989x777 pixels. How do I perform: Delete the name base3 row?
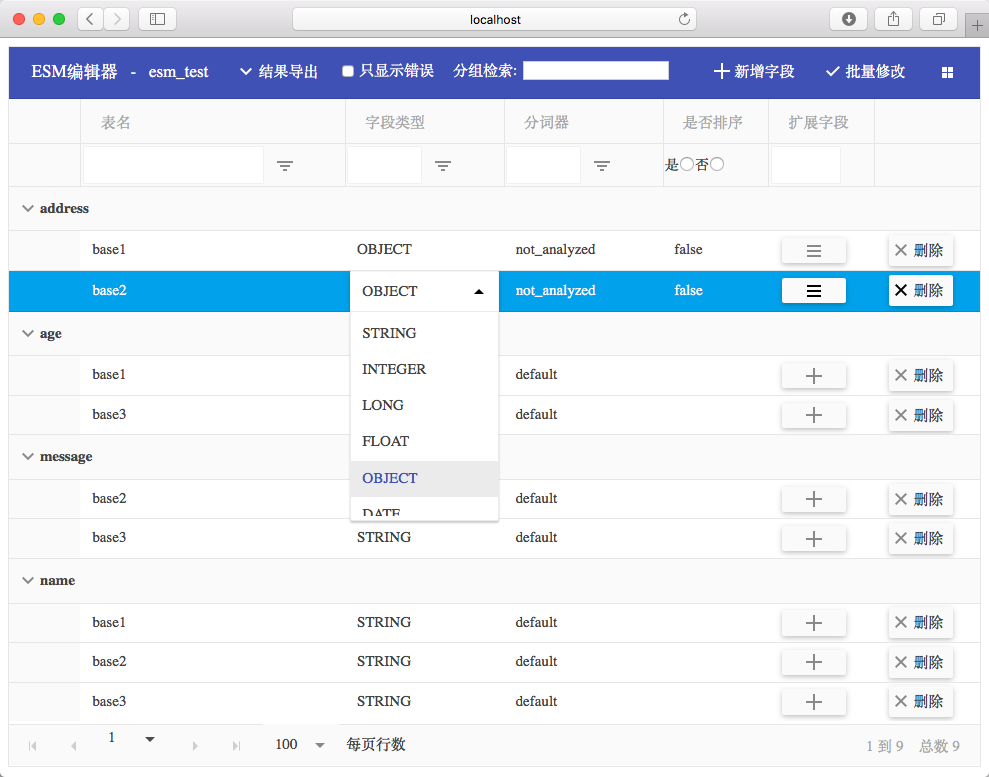point(920,701)
